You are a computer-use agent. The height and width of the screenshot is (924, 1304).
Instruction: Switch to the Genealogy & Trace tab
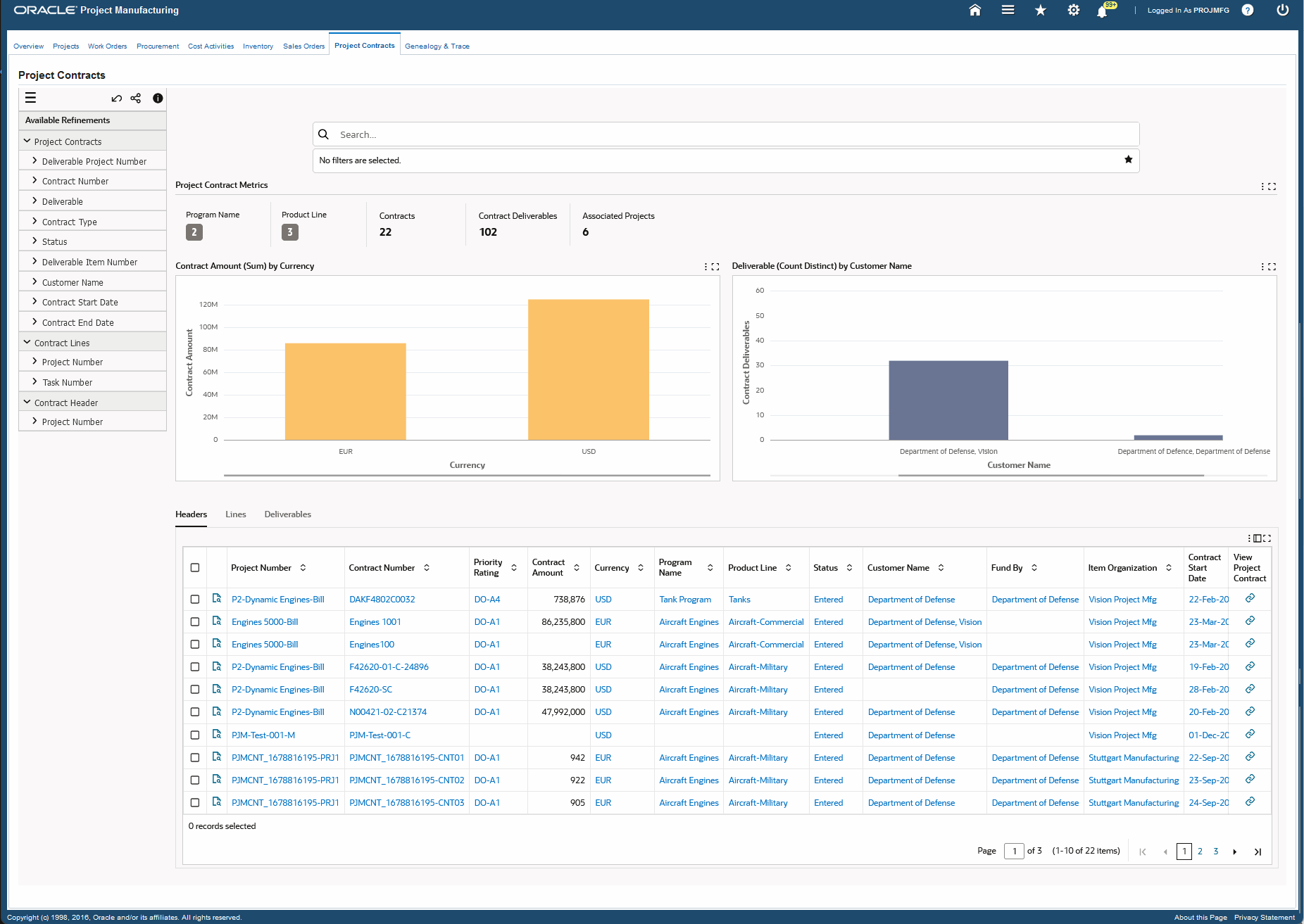point(437,46)
